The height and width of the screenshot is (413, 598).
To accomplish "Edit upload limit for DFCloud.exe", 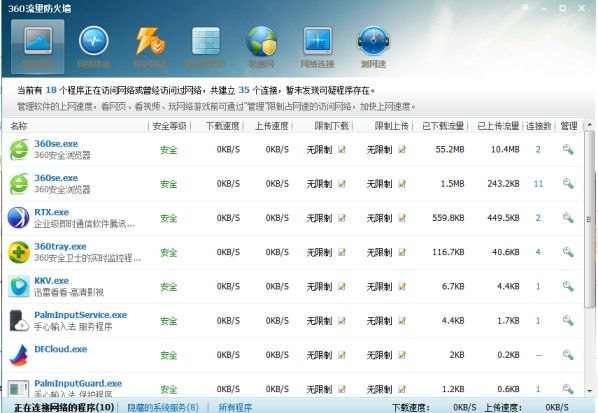I will 402,355.
